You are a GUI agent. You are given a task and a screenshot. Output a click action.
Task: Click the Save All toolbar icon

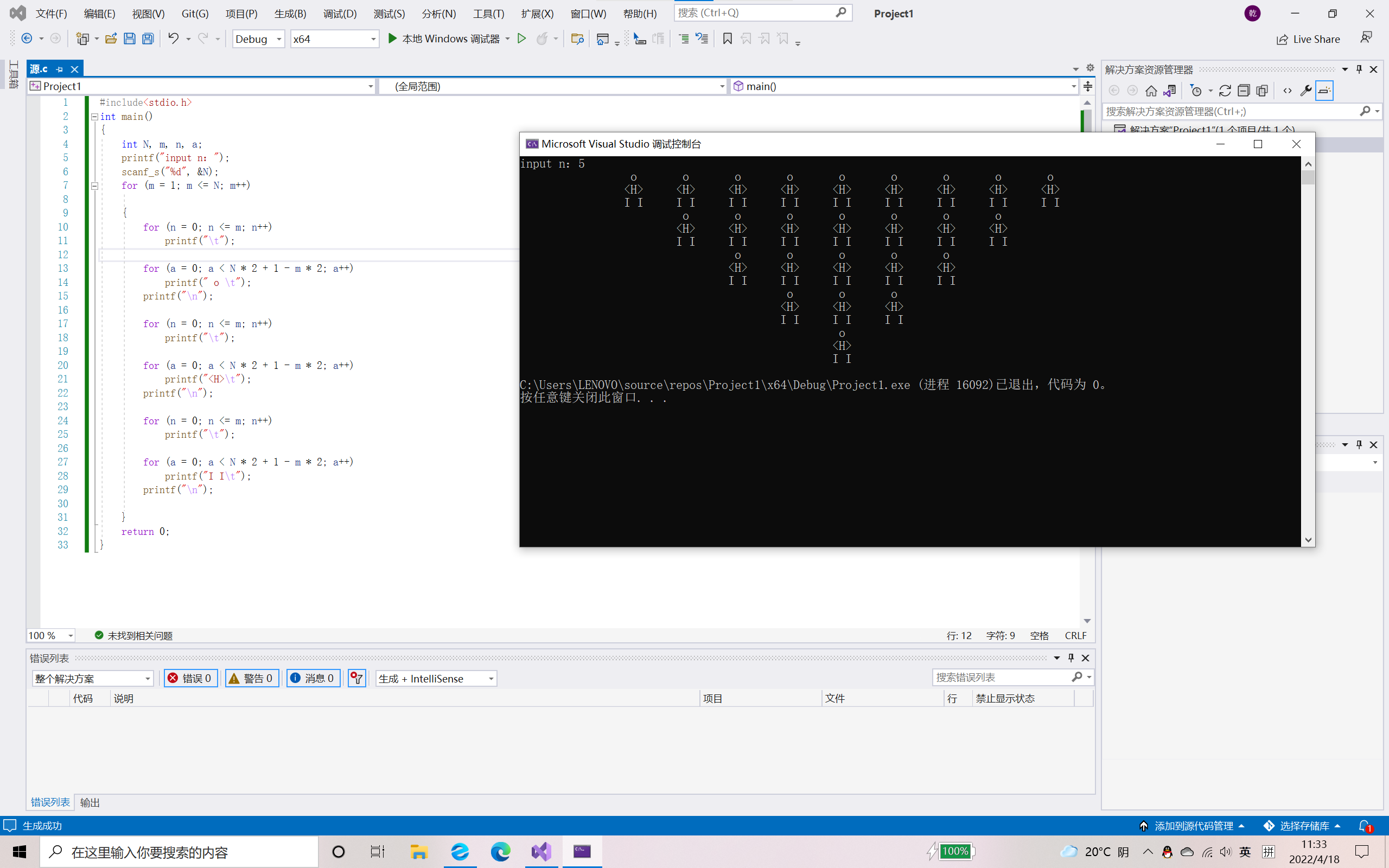point(148,39)
